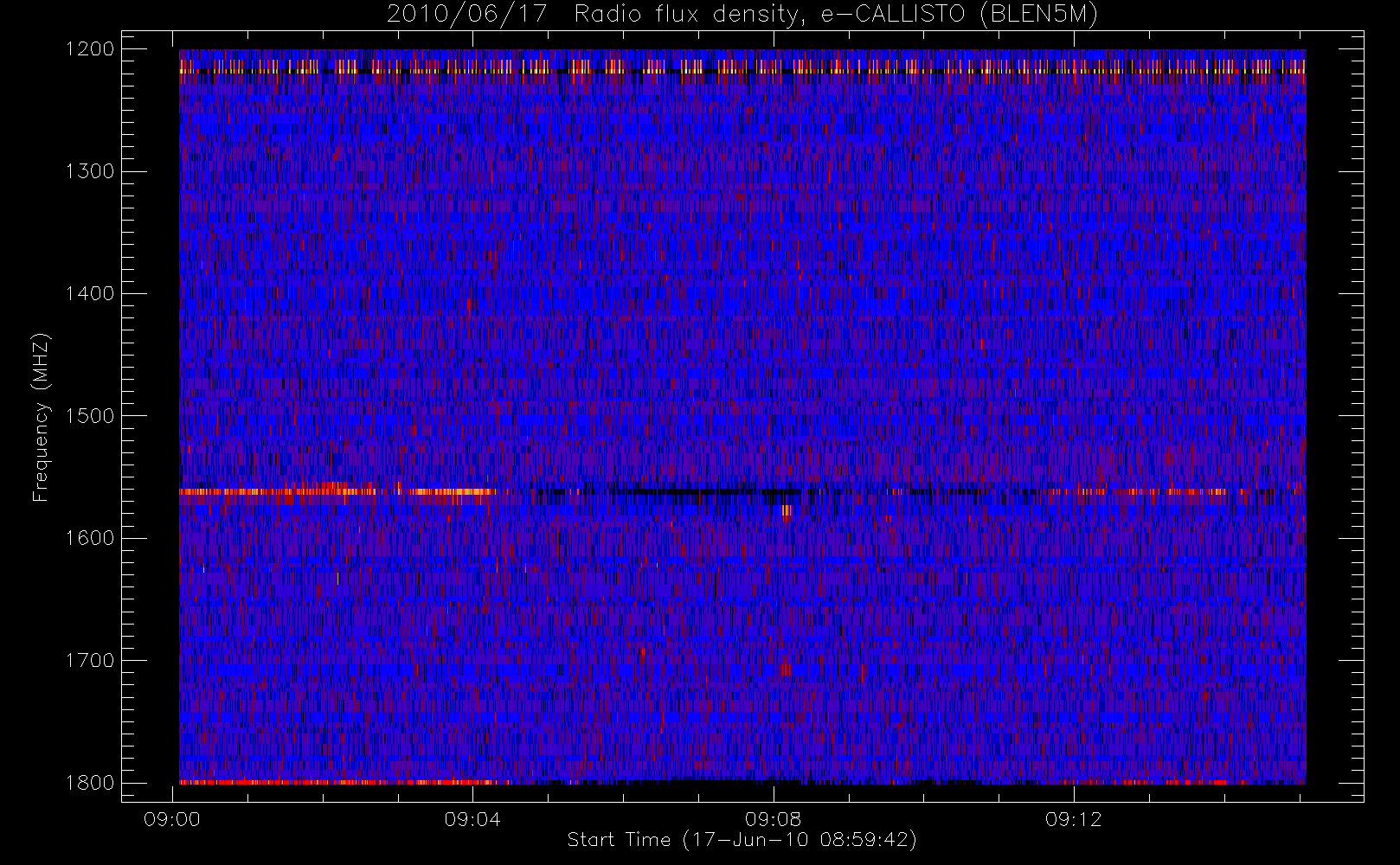Select the 1400 frequency tick label

(90, 293)
